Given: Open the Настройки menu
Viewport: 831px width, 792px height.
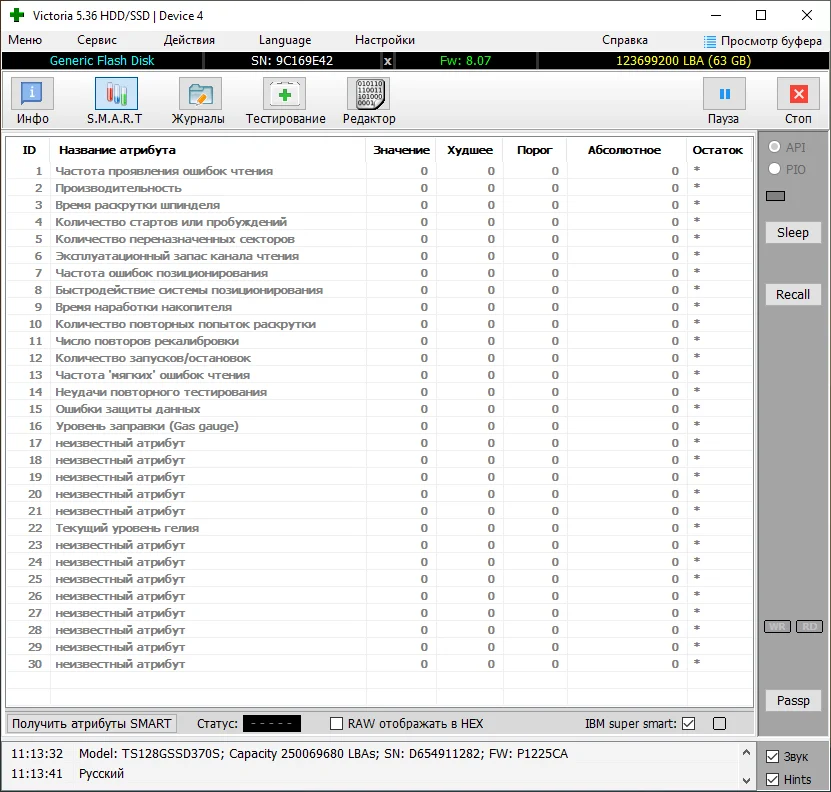Looking at the screenshot, I should coord(385,40).
